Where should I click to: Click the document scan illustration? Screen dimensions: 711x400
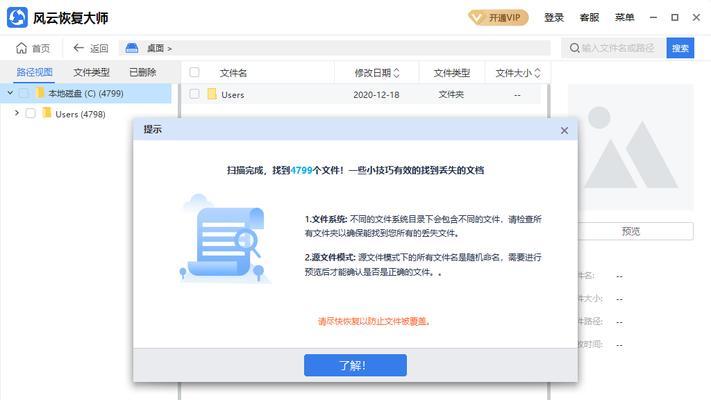point(225,239)
